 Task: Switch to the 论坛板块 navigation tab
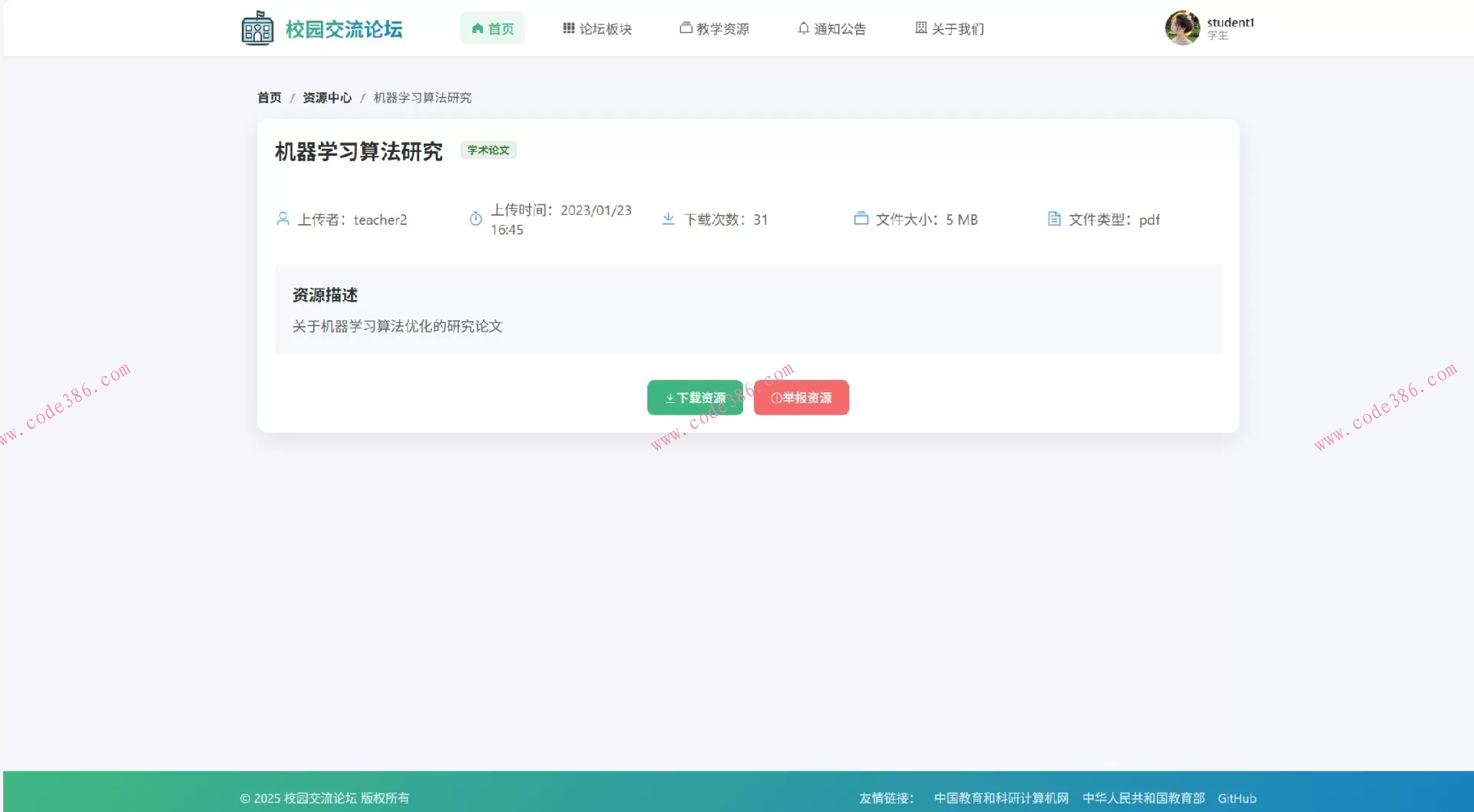598,28
